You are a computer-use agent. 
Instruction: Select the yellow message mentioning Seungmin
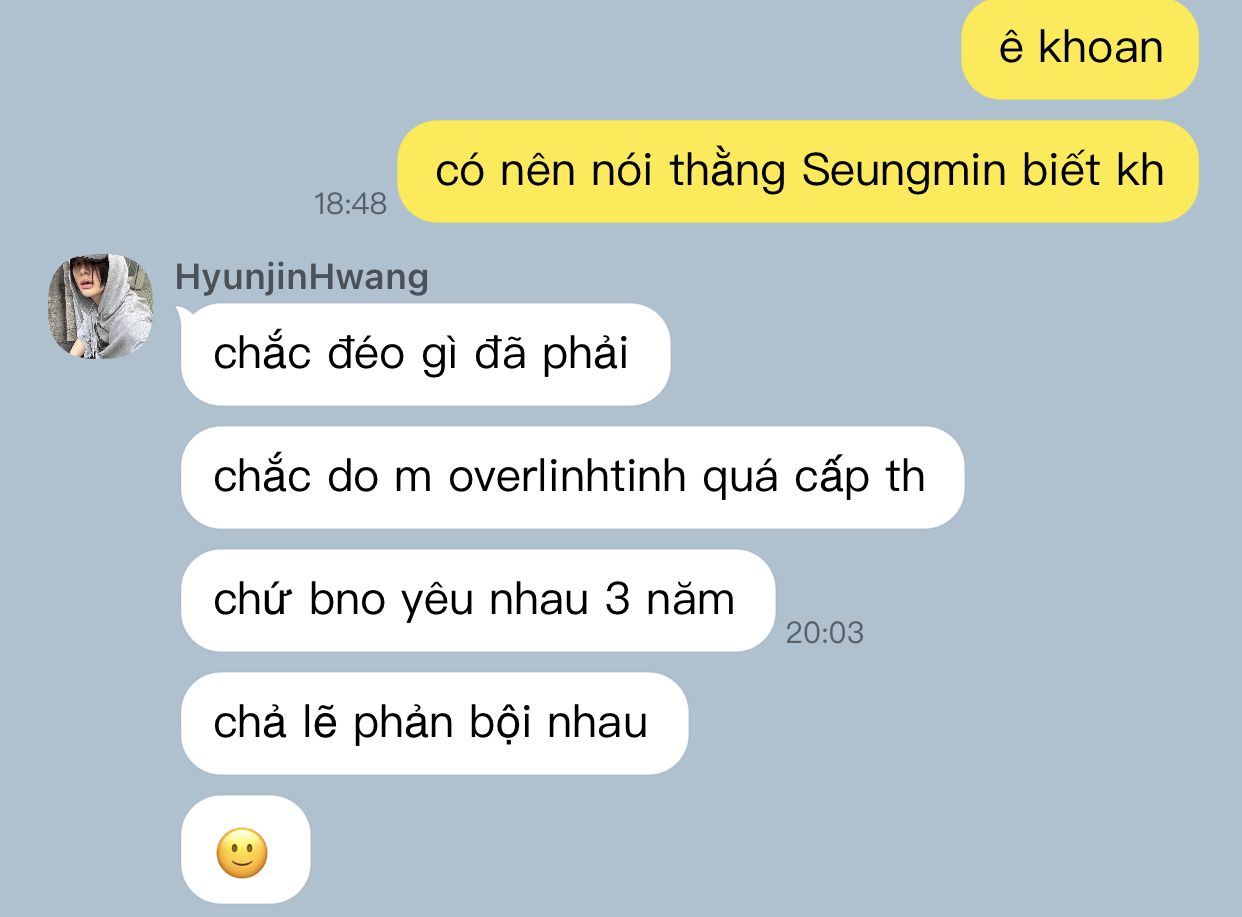pyautogui.click(x=798, y=171)
